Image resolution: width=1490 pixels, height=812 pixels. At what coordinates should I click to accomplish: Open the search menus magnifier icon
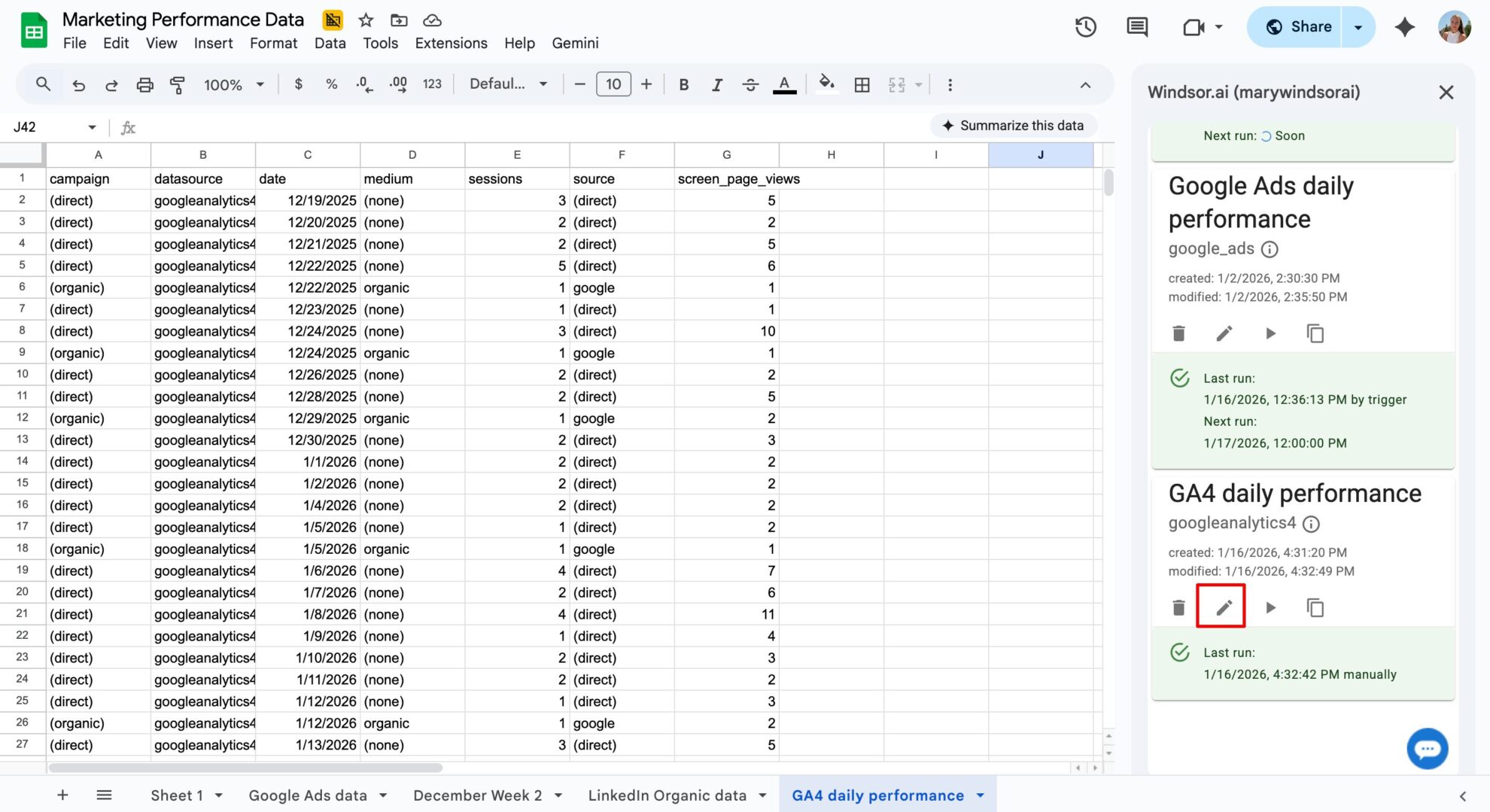click(43, 84)
